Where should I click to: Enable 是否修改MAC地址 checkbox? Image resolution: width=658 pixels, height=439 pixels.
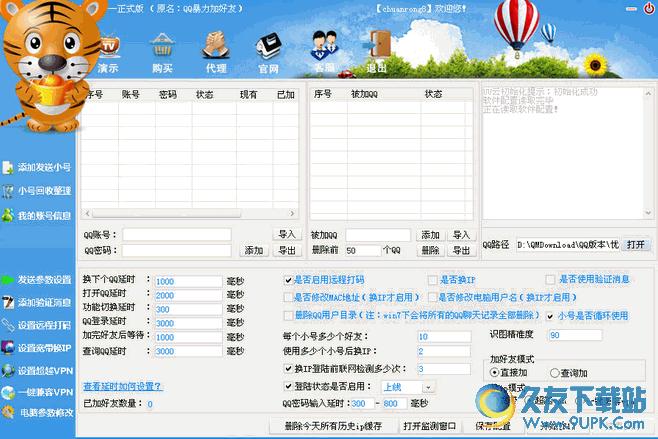(x=288, y=298)
